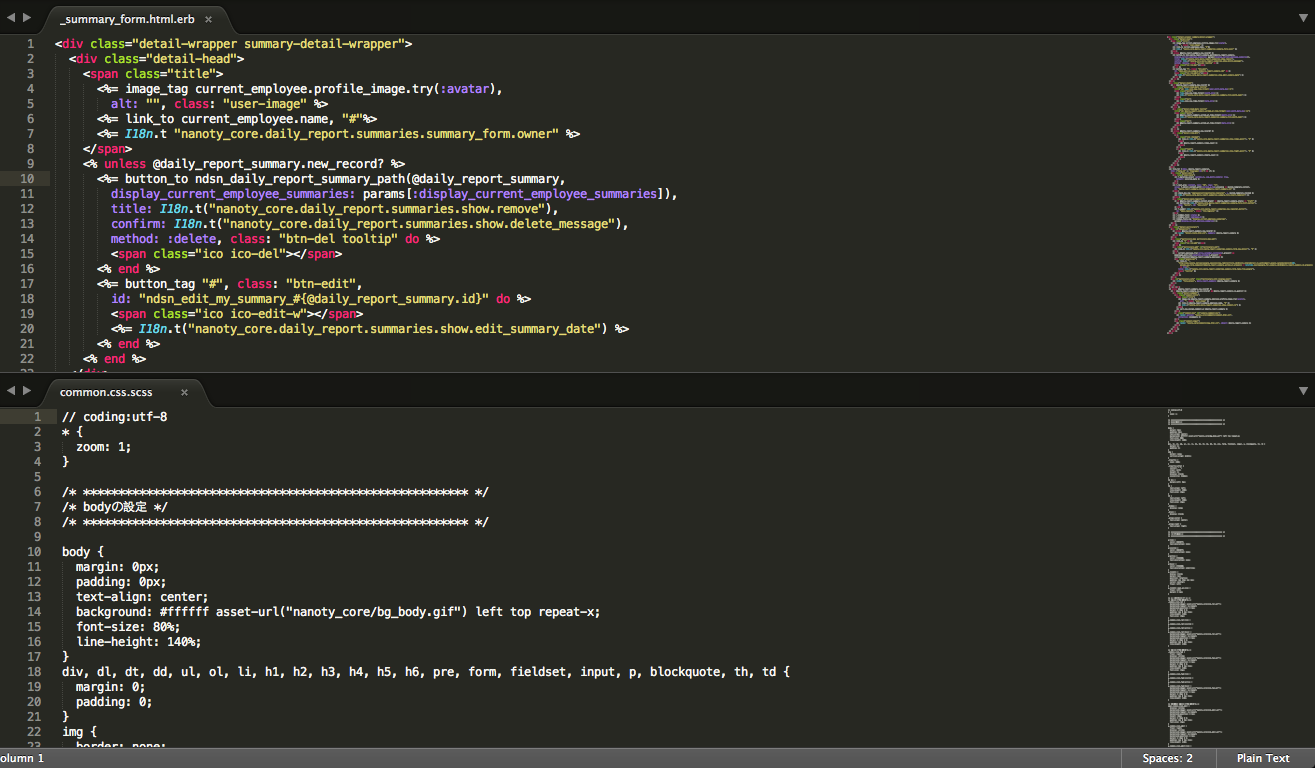Click line number 17 in upper pane
Viewport: 1315px width, 768px height.
pyautogui.click(x=27, y=284)
